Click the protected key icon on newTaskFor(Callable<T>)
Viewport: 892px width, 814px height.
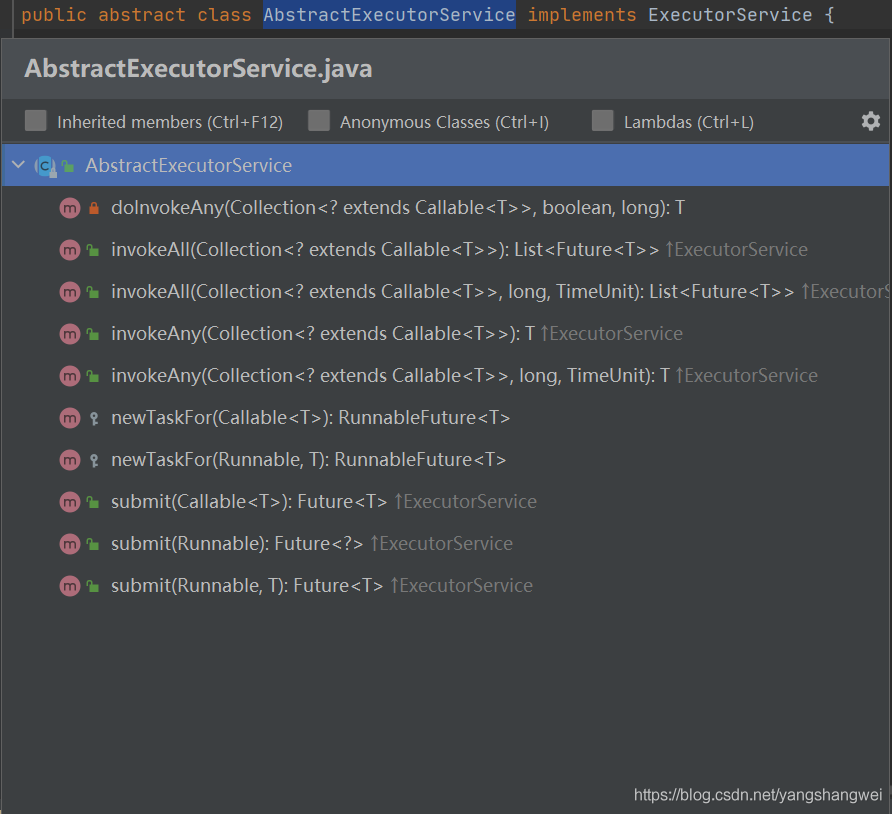point(94,418)
